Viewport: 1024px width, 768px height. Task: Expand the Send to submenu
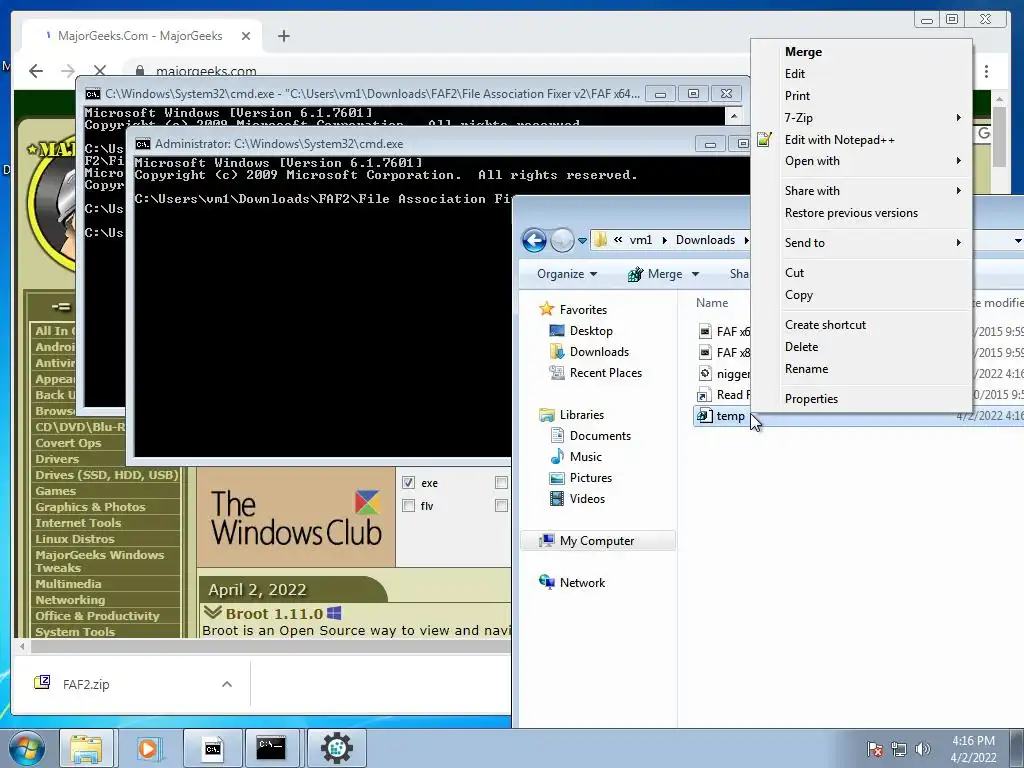point(861,243)
